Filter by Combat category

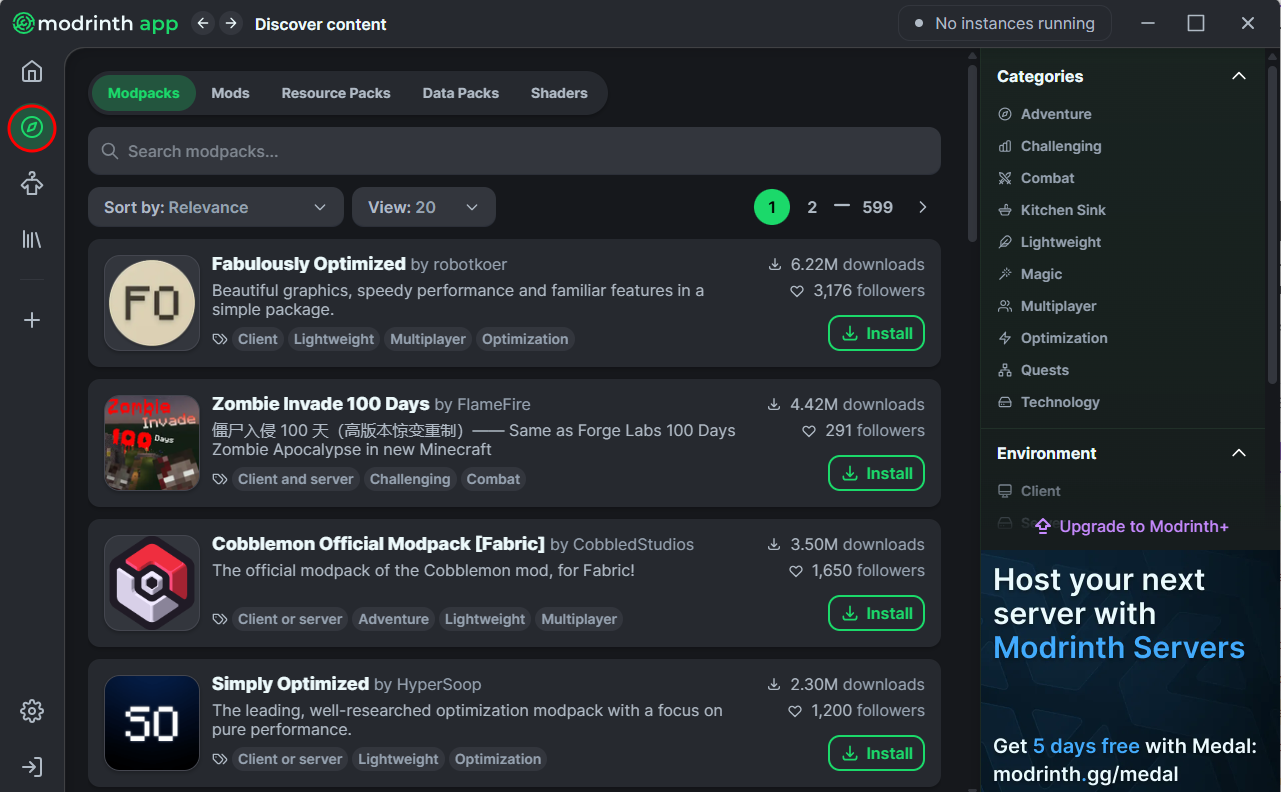click(x=1036, y=178)
